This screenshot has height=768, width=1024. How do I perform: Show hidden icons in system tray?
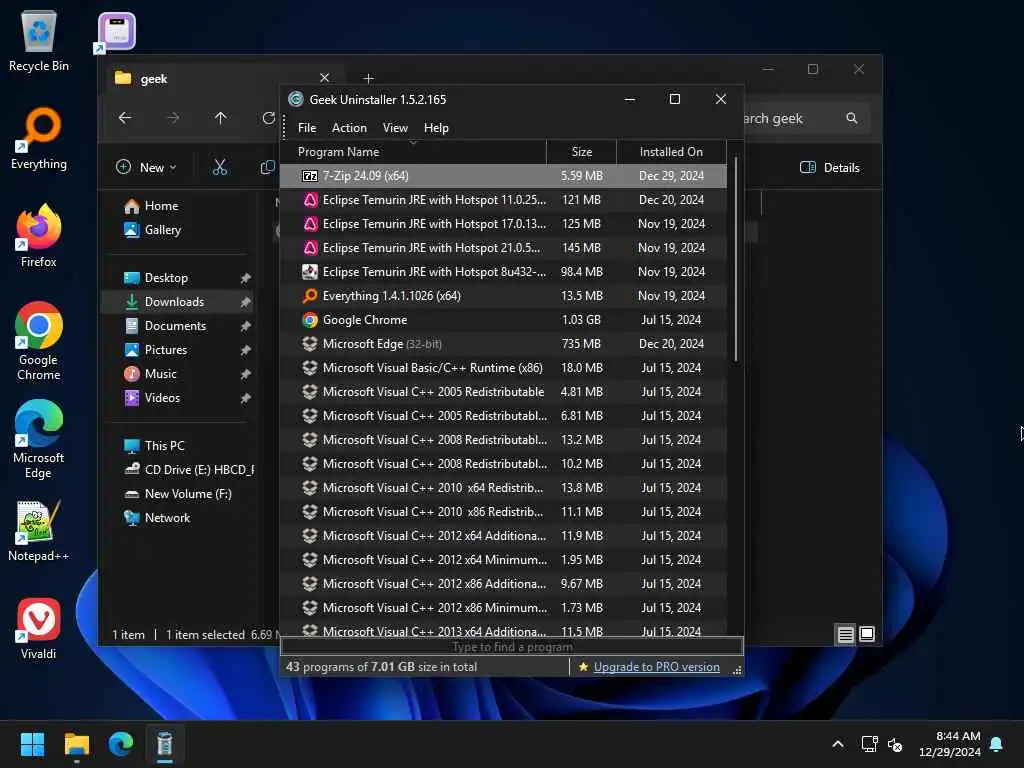click(x=838, y=744)
